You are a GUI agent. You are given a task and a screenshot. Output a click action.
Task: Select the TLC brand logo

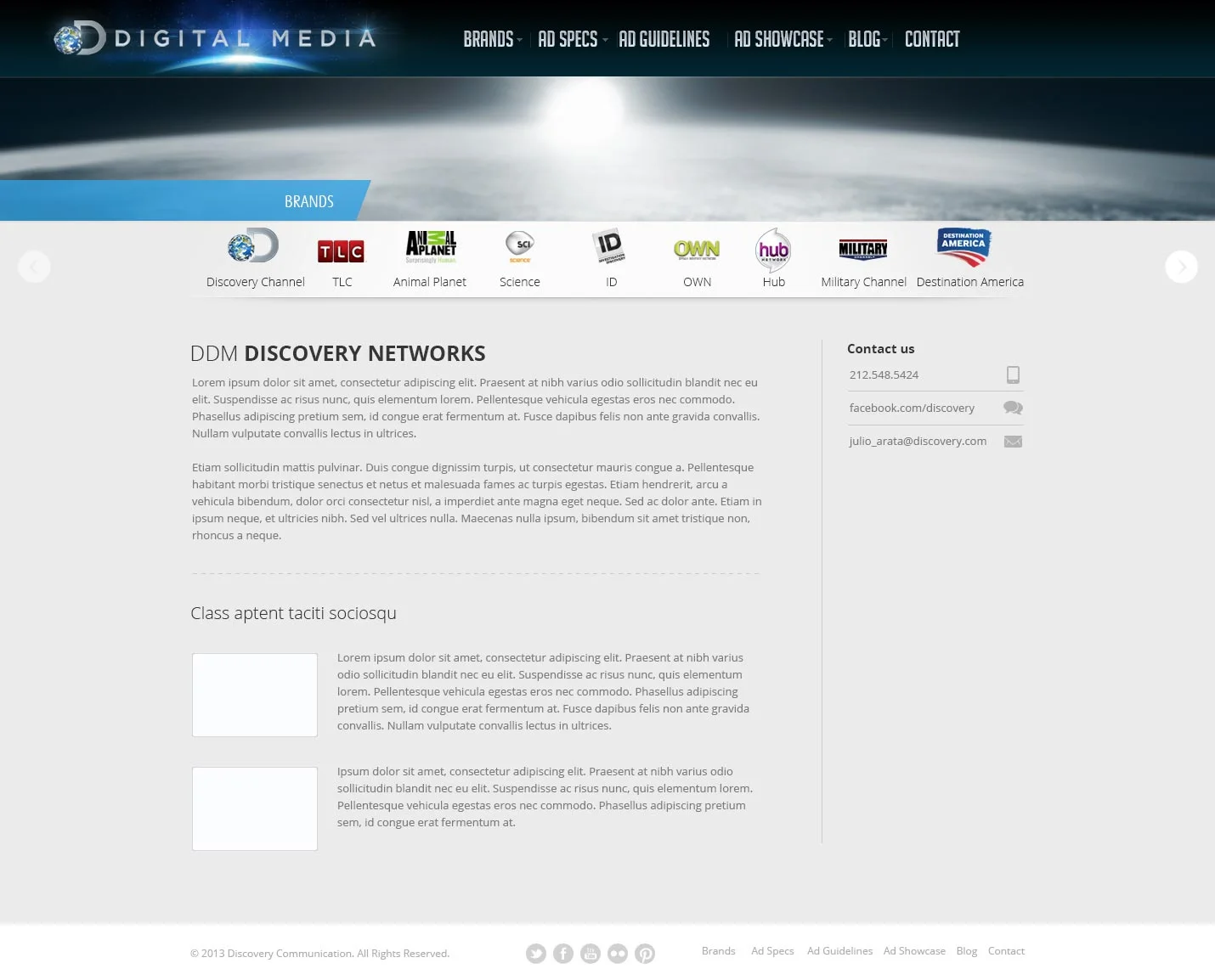tap(341, 251)
